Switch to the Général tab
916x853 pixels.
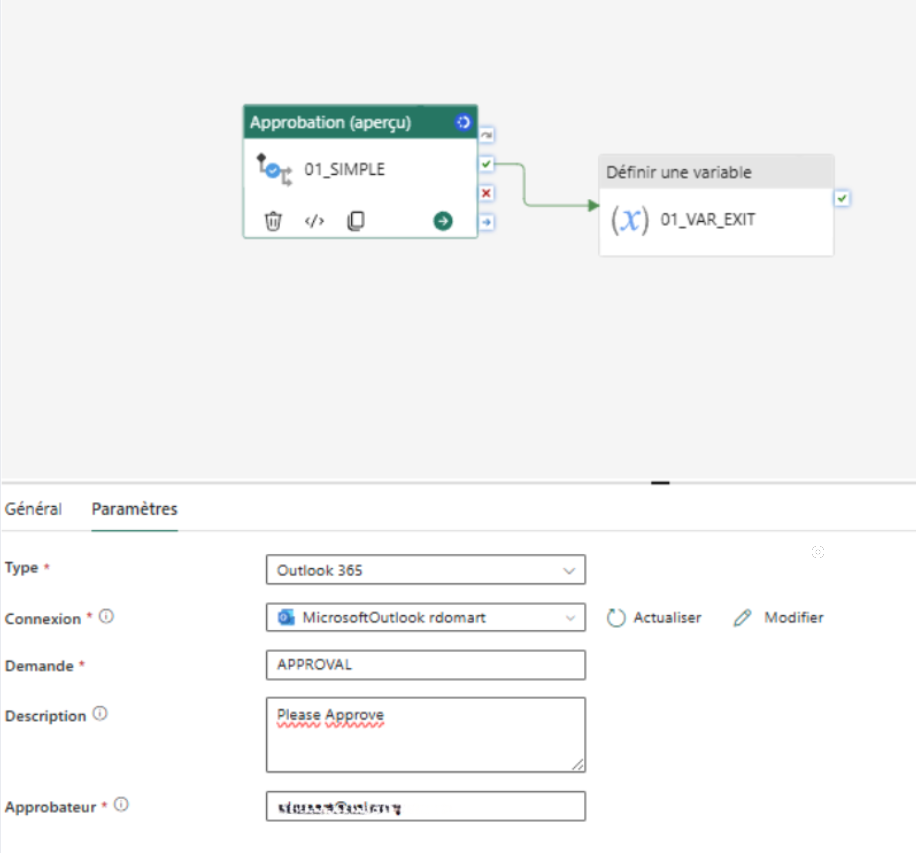pyautogui.click(x=33, y=509)
